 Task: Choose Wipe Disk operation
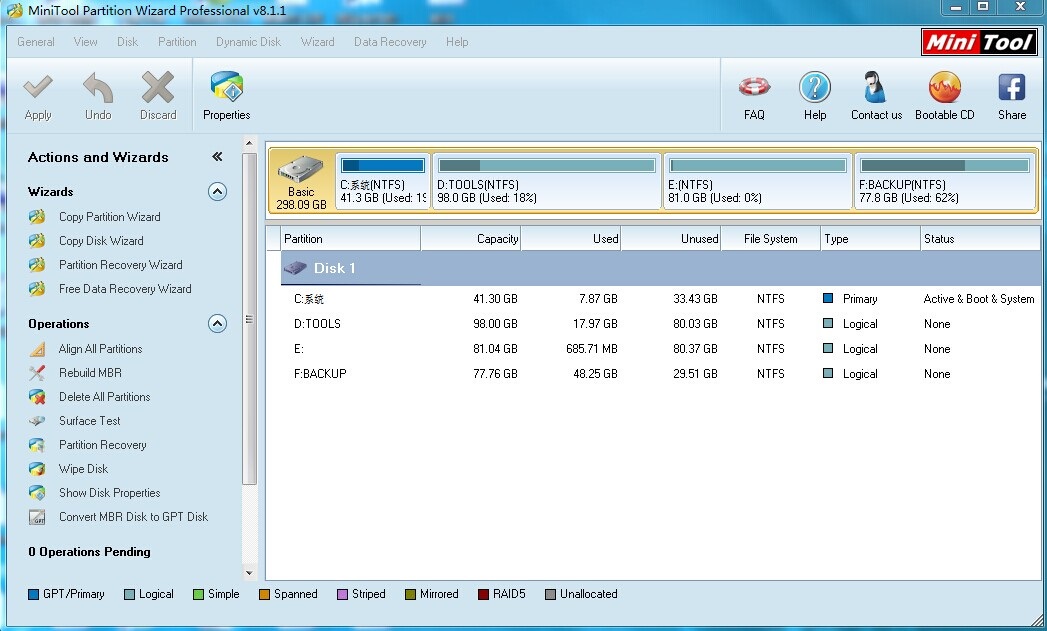pos(83,469)
